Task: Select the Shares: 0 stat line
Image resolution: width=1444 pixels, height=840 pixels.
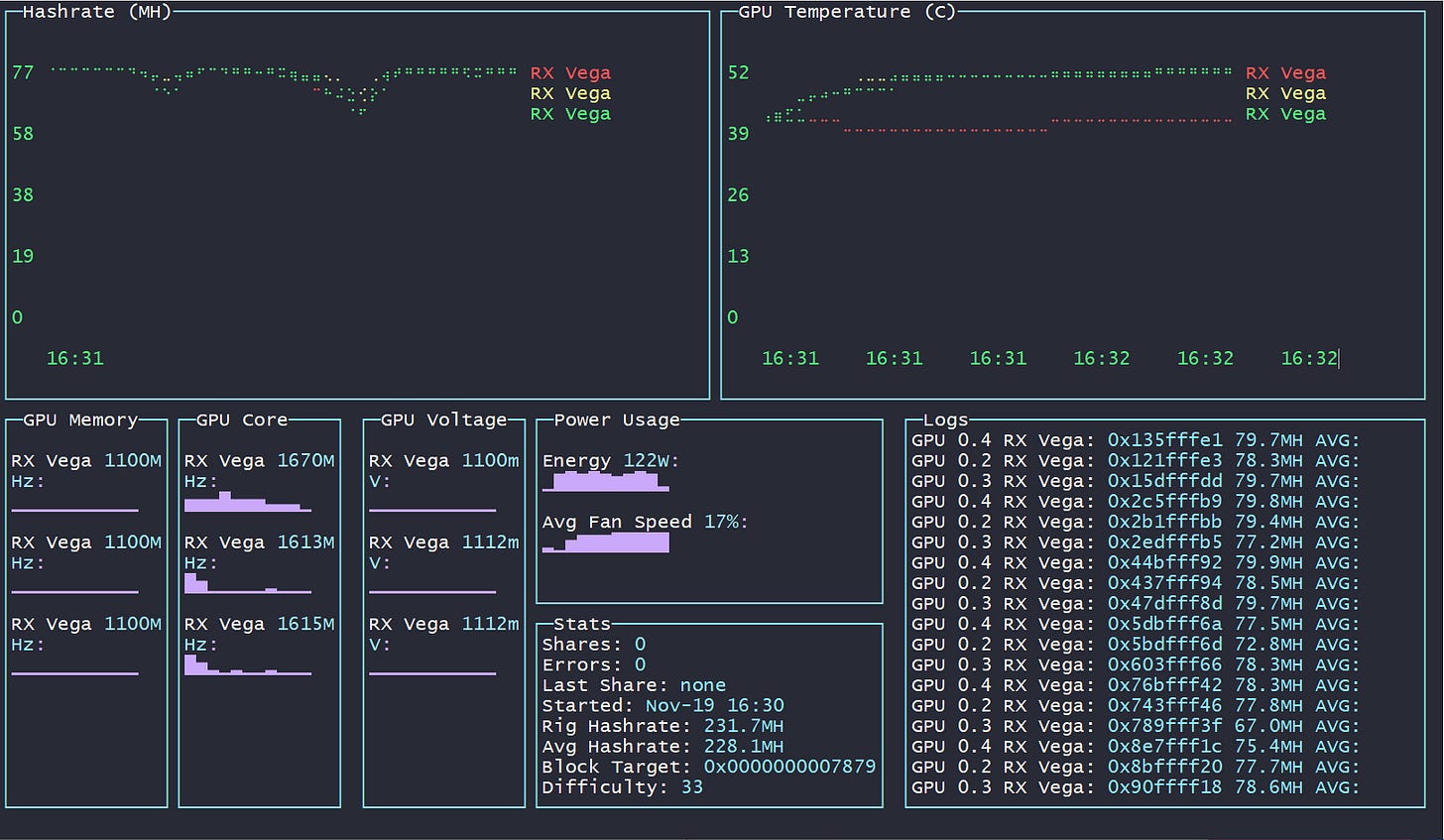Action: 594,645
